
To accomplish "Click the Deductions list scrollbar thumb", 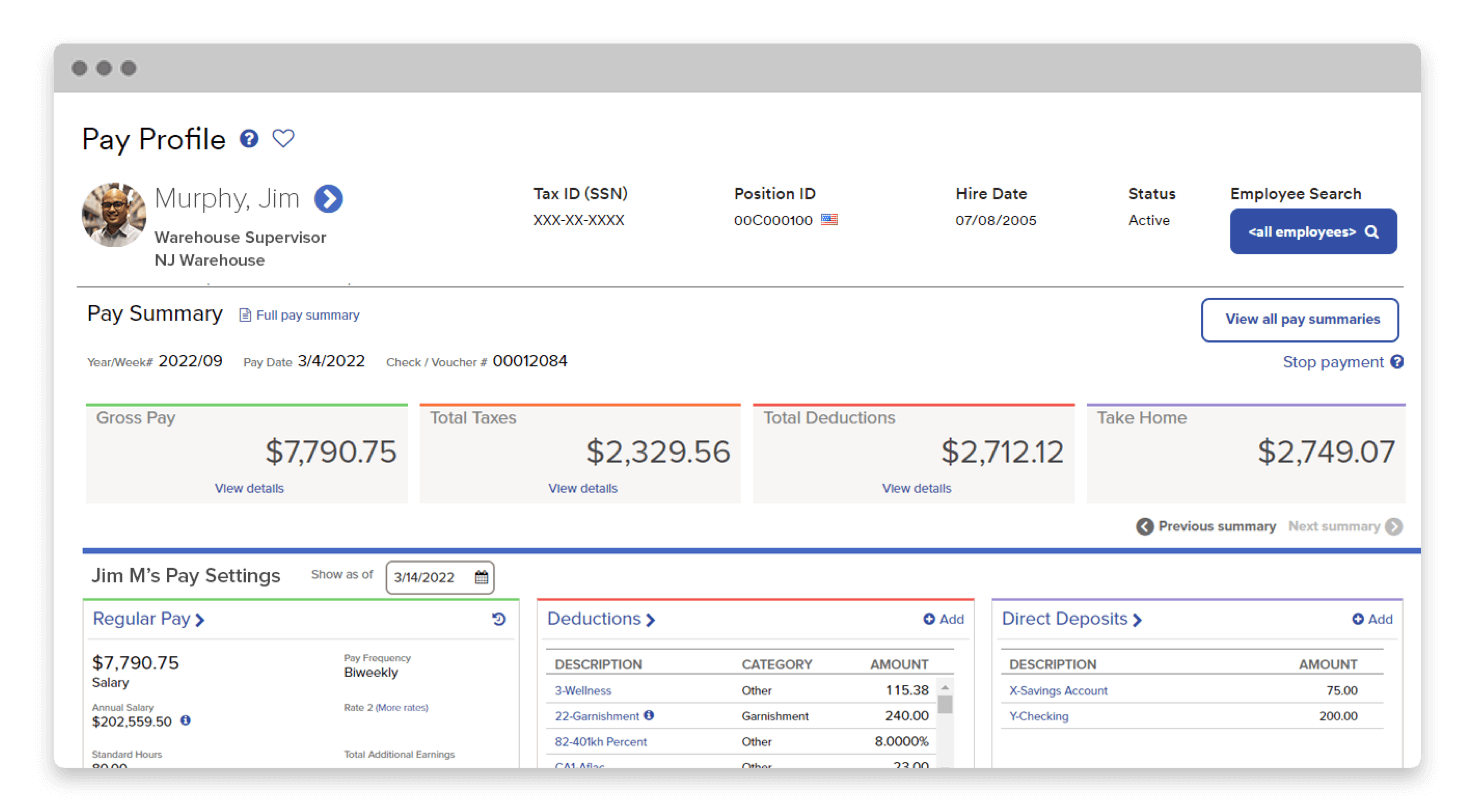I will tap(945, 704).
